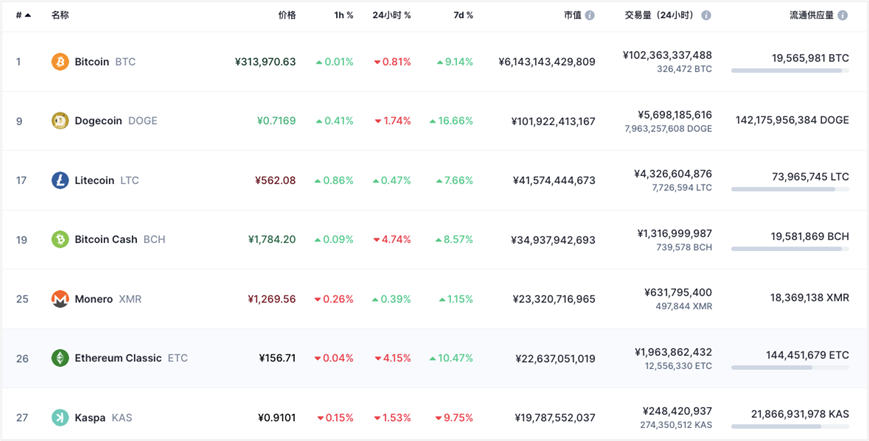
Task: Open Bitcoin market cap value link
Action: click(546, 62)
